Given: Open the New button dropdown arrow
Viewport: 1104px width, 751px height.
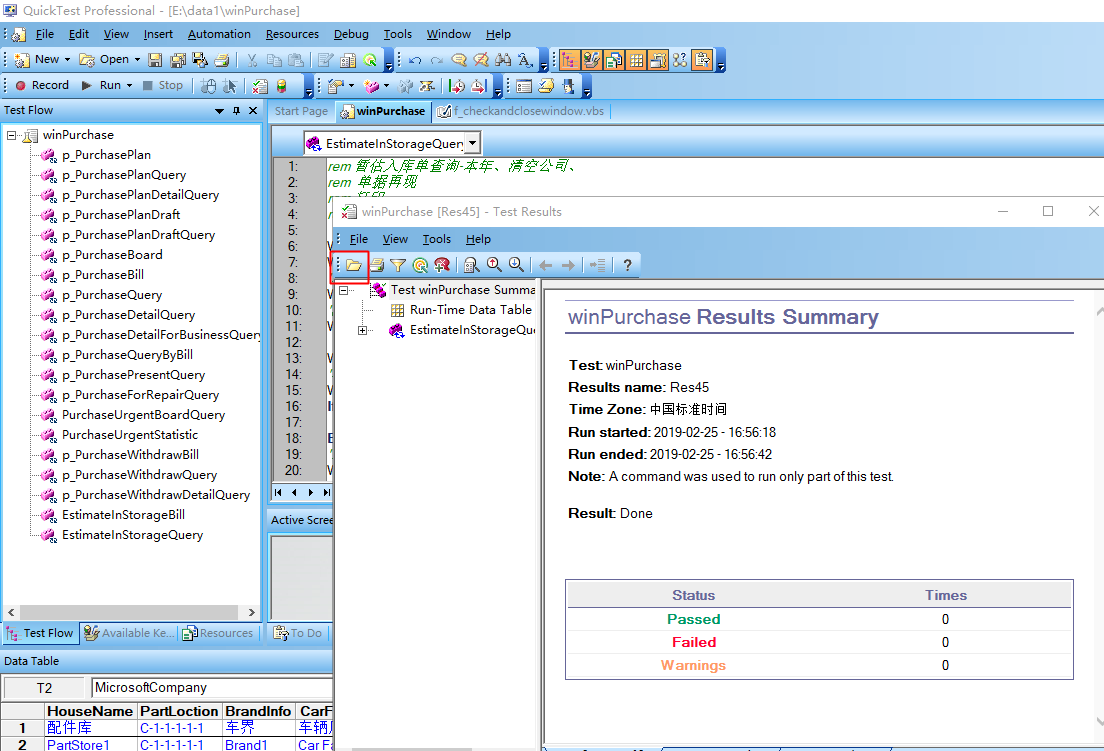Looking at the screenshot, I should pos(68,60).
